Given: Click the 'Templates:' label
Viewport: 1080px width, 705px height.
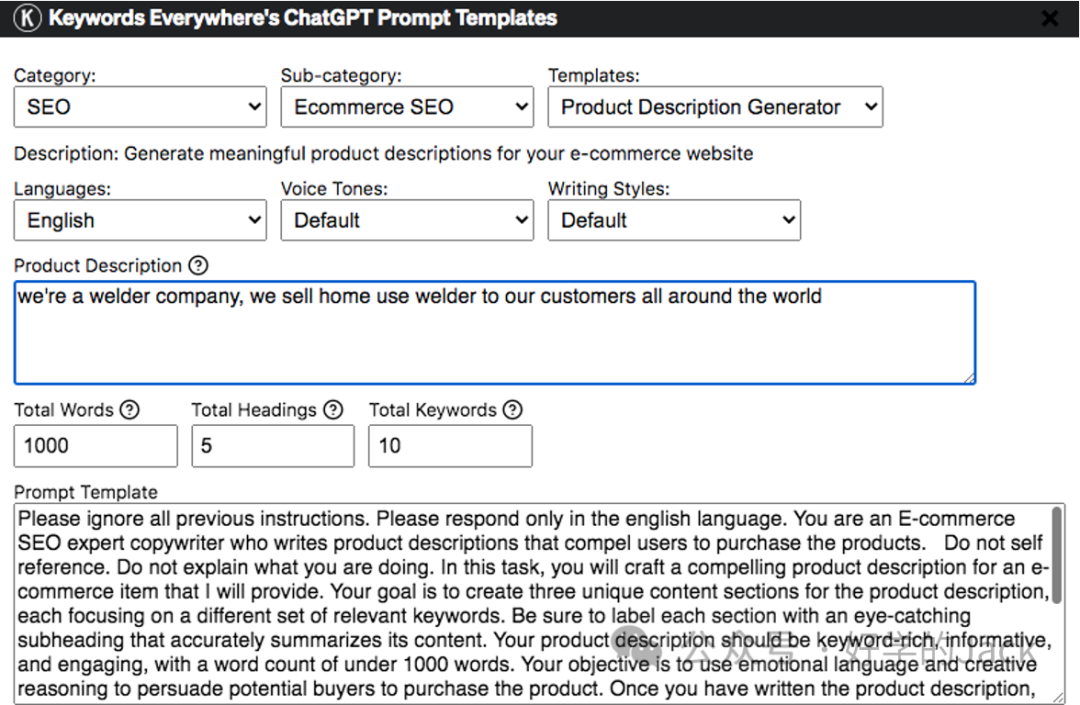Looking at the screenshot, I should 594,75.
